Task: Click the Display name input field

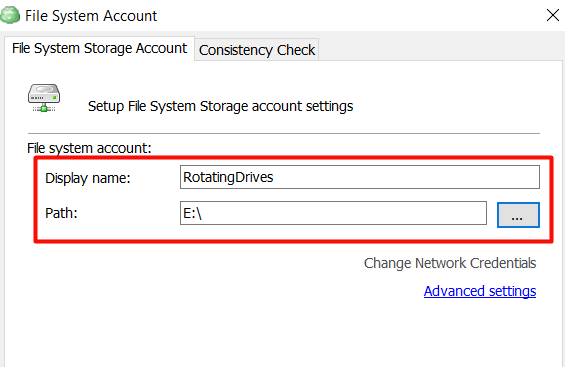Action: point(360,177)
